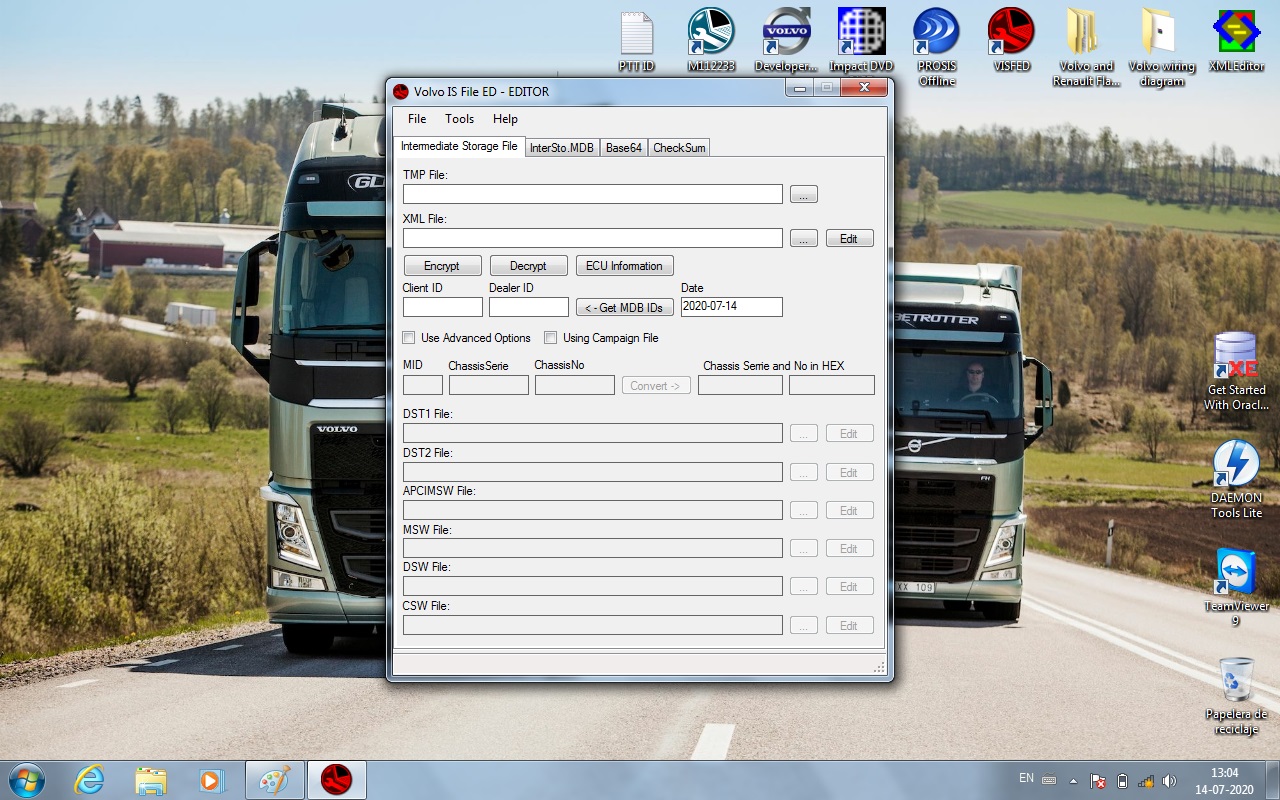Click the Encrypt button
This screenshot has height=800, width=1280.
442,266
